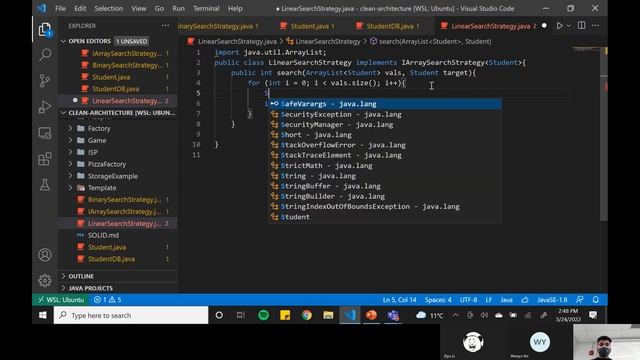
Task: Open Sticky Notes from the taskbar
Action: coord(285,315)
